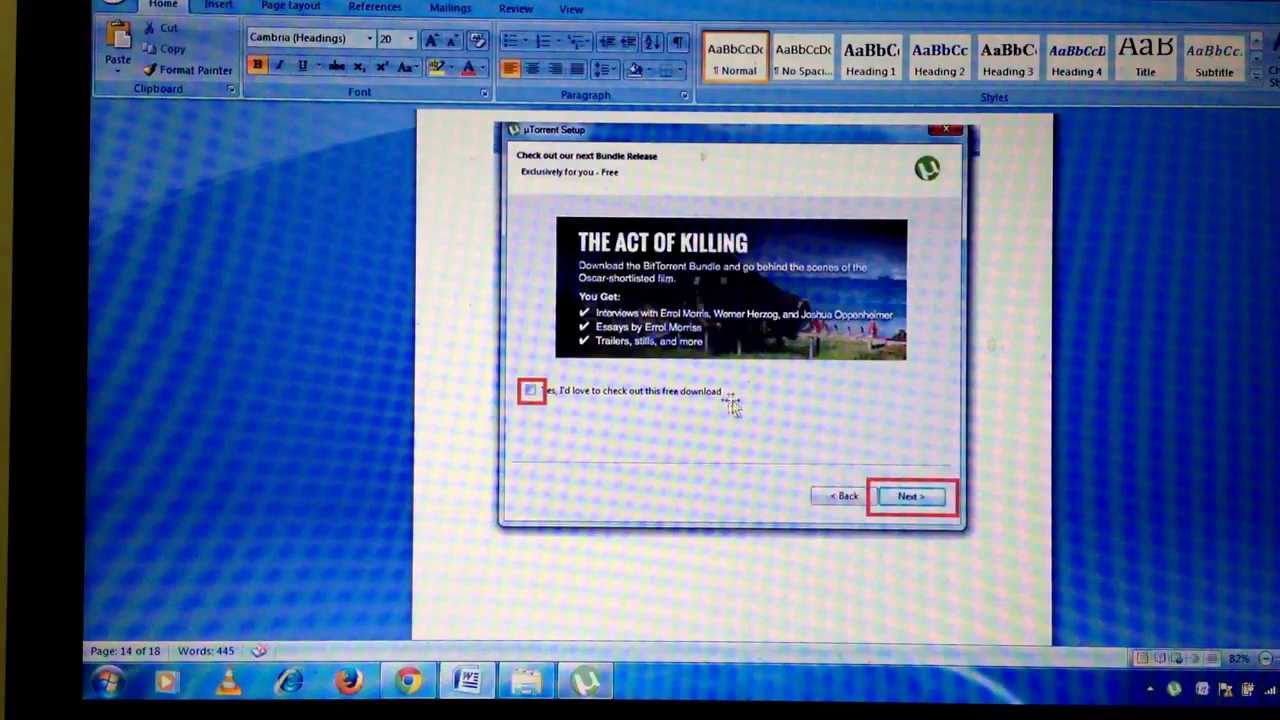
Task: Click the proofing errors icon in status bar
Action: (x=259, y=651)
